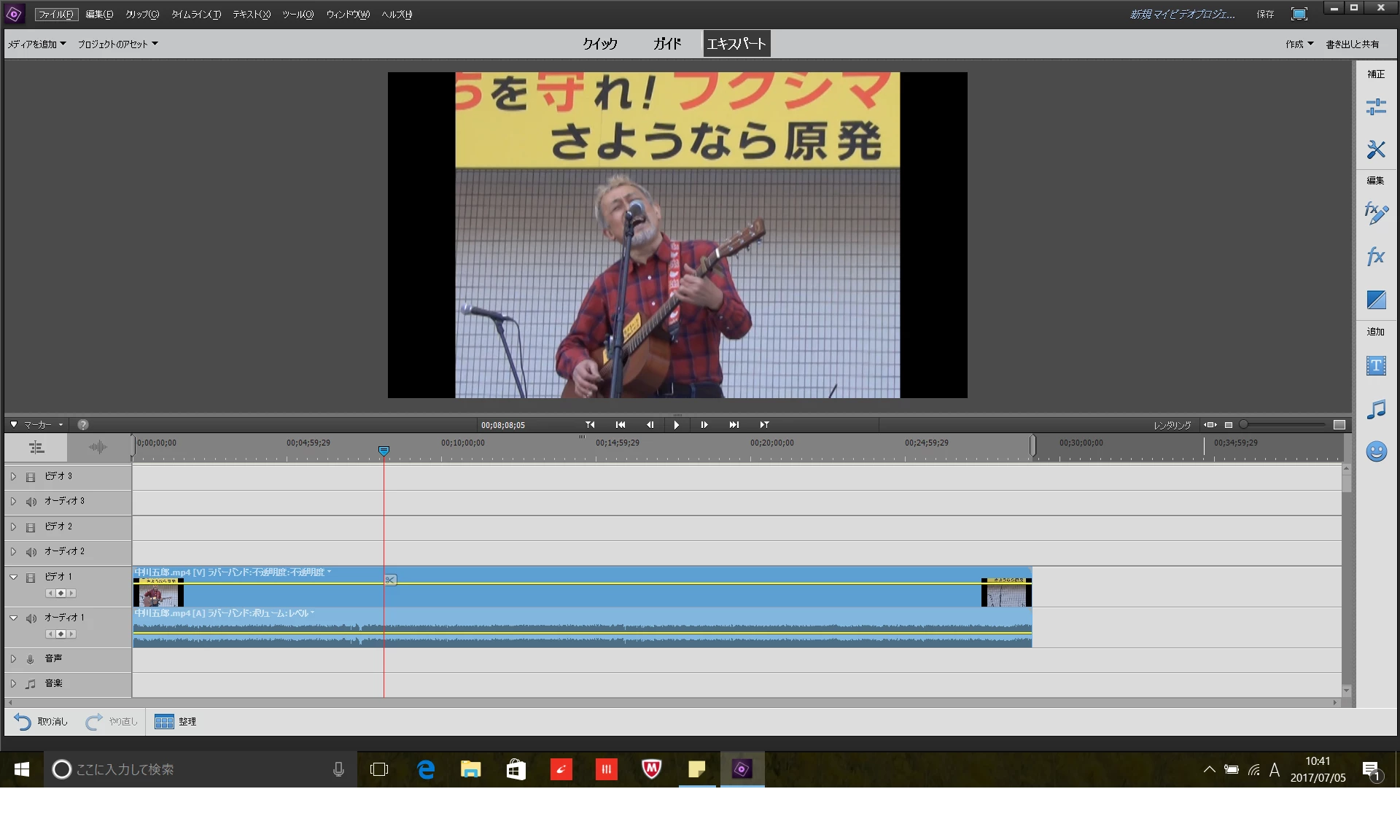Open the Timeline menu
1400x840 pixels.
(x=195, y=15)
